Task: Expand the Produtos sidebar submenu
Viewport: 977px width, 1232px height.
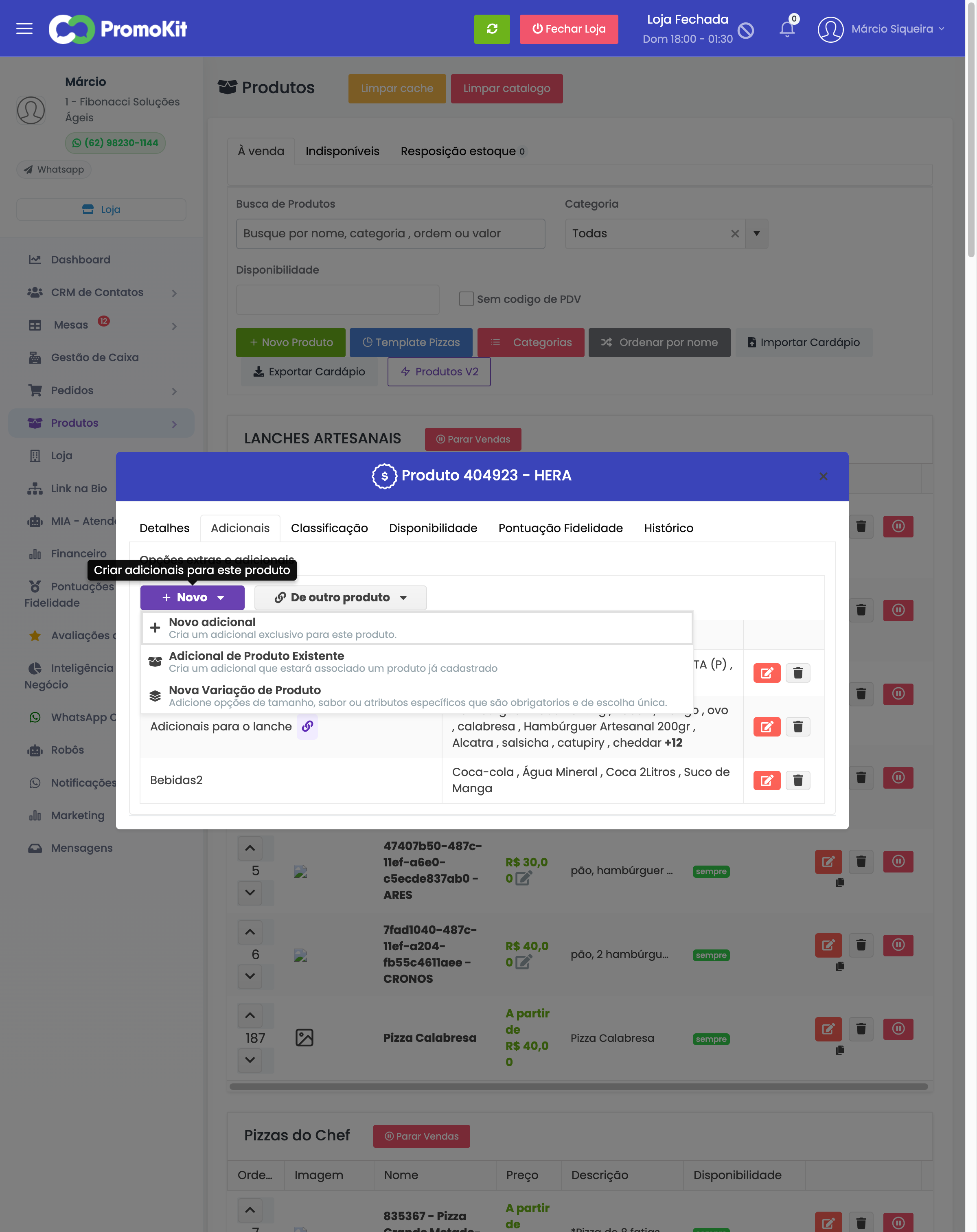Action: click(x=174, y=424)
